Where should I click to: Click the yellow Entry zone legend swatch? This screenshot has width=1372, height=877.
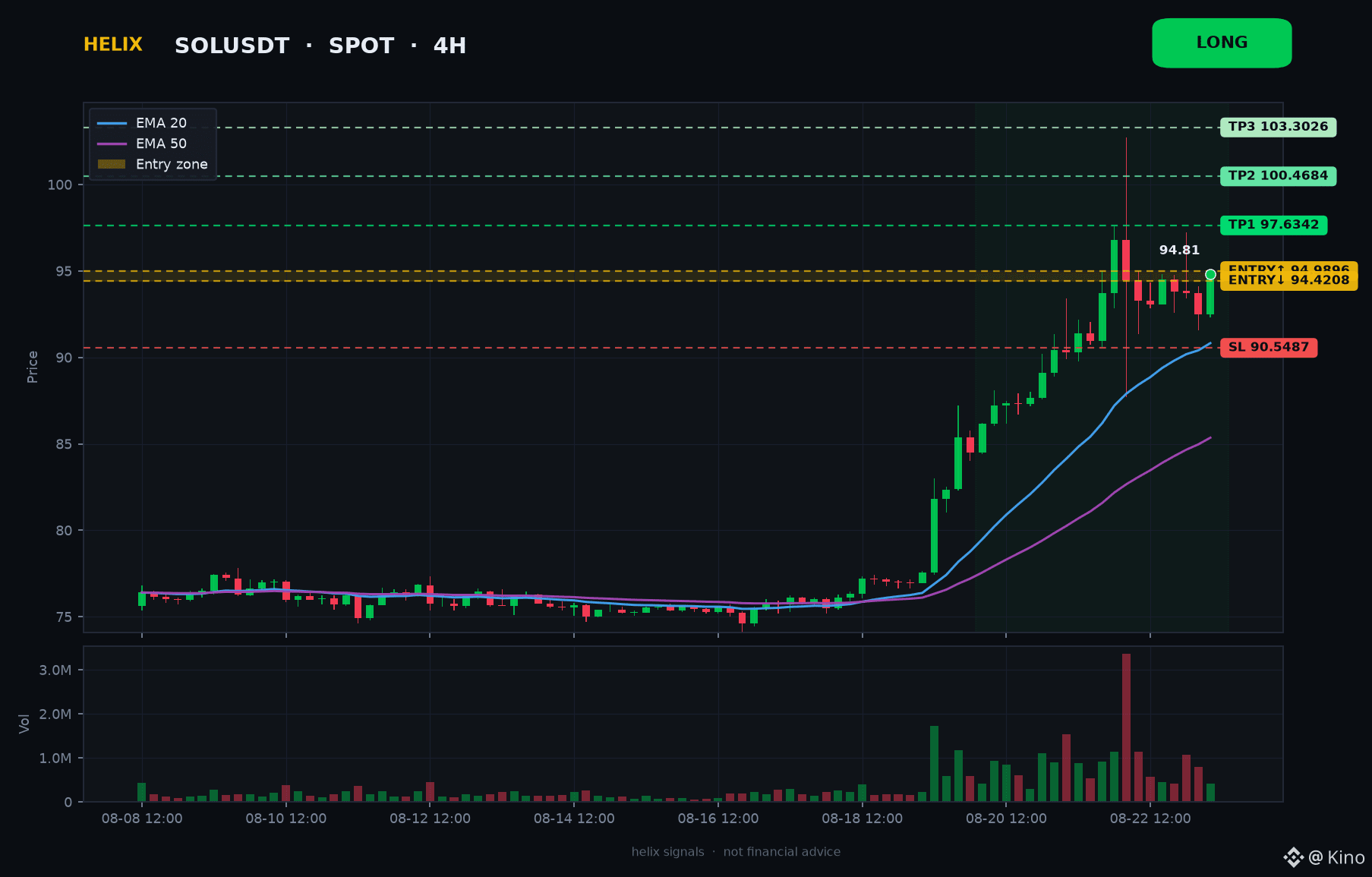[x=112, y=164]
